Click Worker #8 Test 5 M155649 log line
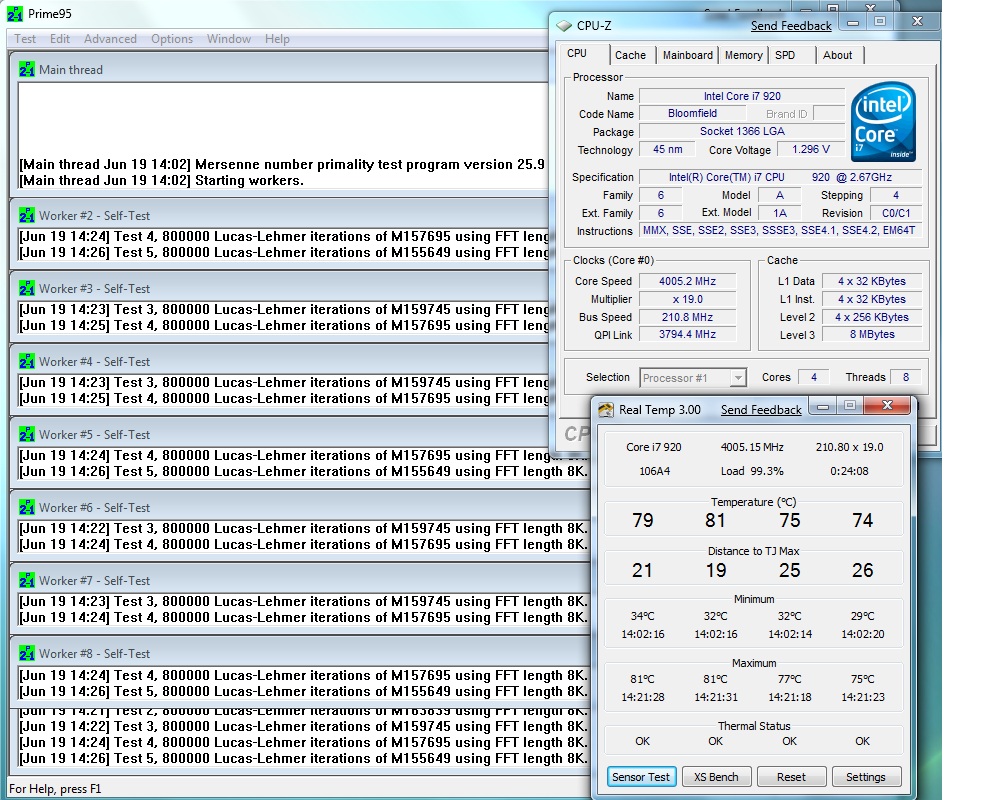1008x800 pixels. click(303, 691)
